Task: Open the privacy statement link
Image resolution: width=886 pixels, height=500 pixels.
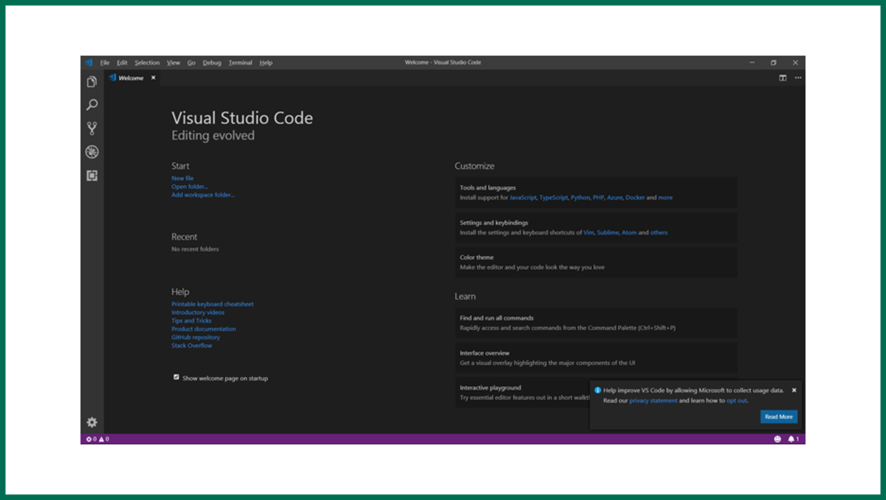Action: tap(653, 401)
